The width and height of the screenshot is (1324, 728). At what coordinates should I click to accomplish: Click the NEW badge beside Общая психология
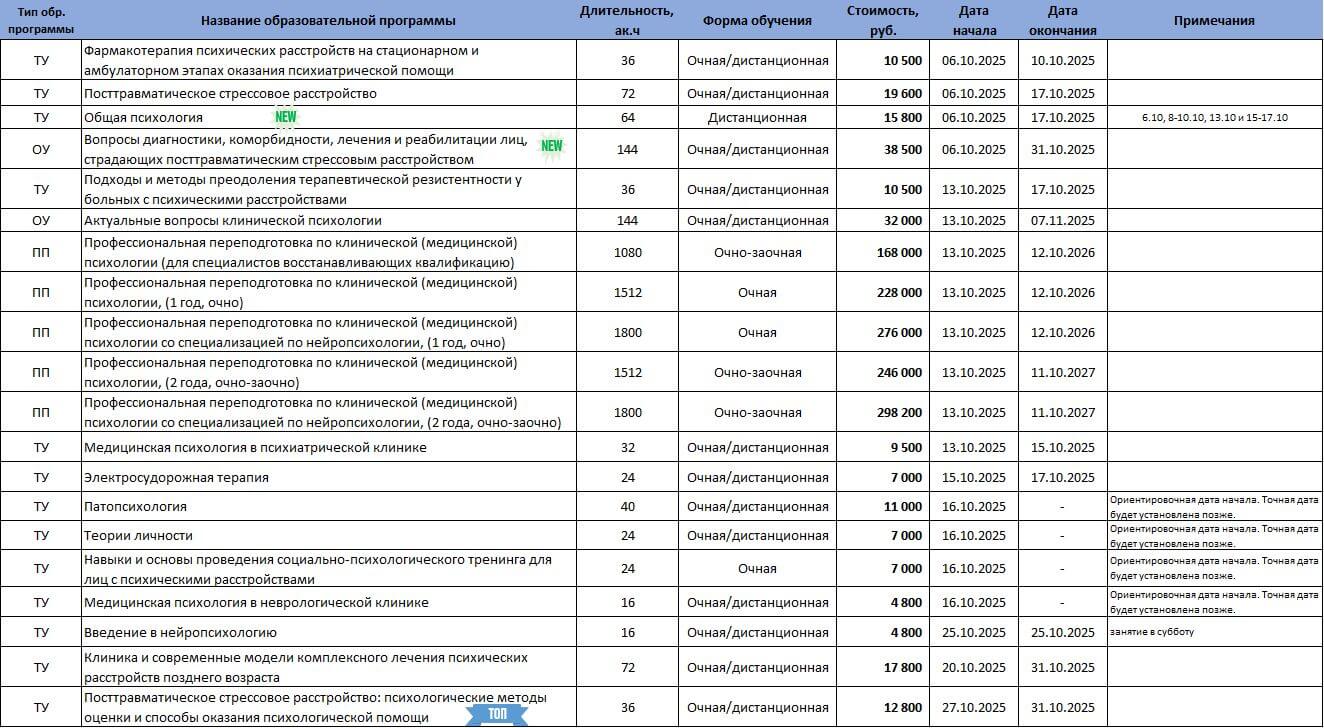point(286,117)
